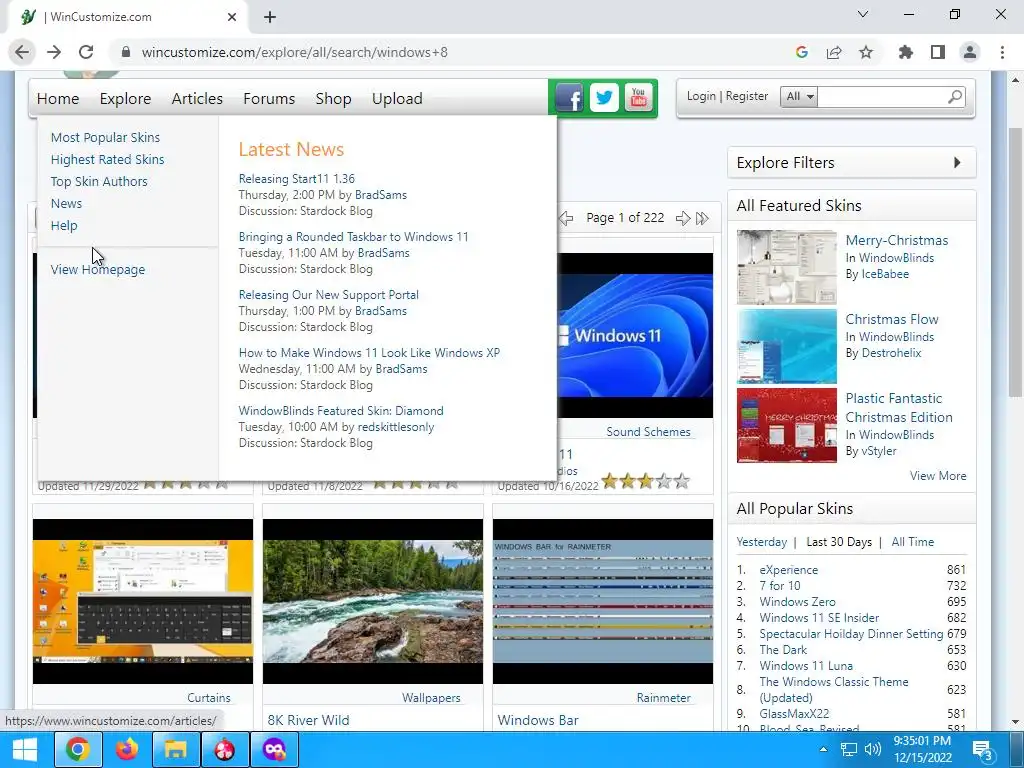This screenshot has height=768, width=1024.
Task: Open the YouTube social icon
Action: click(x=638, y=99)
